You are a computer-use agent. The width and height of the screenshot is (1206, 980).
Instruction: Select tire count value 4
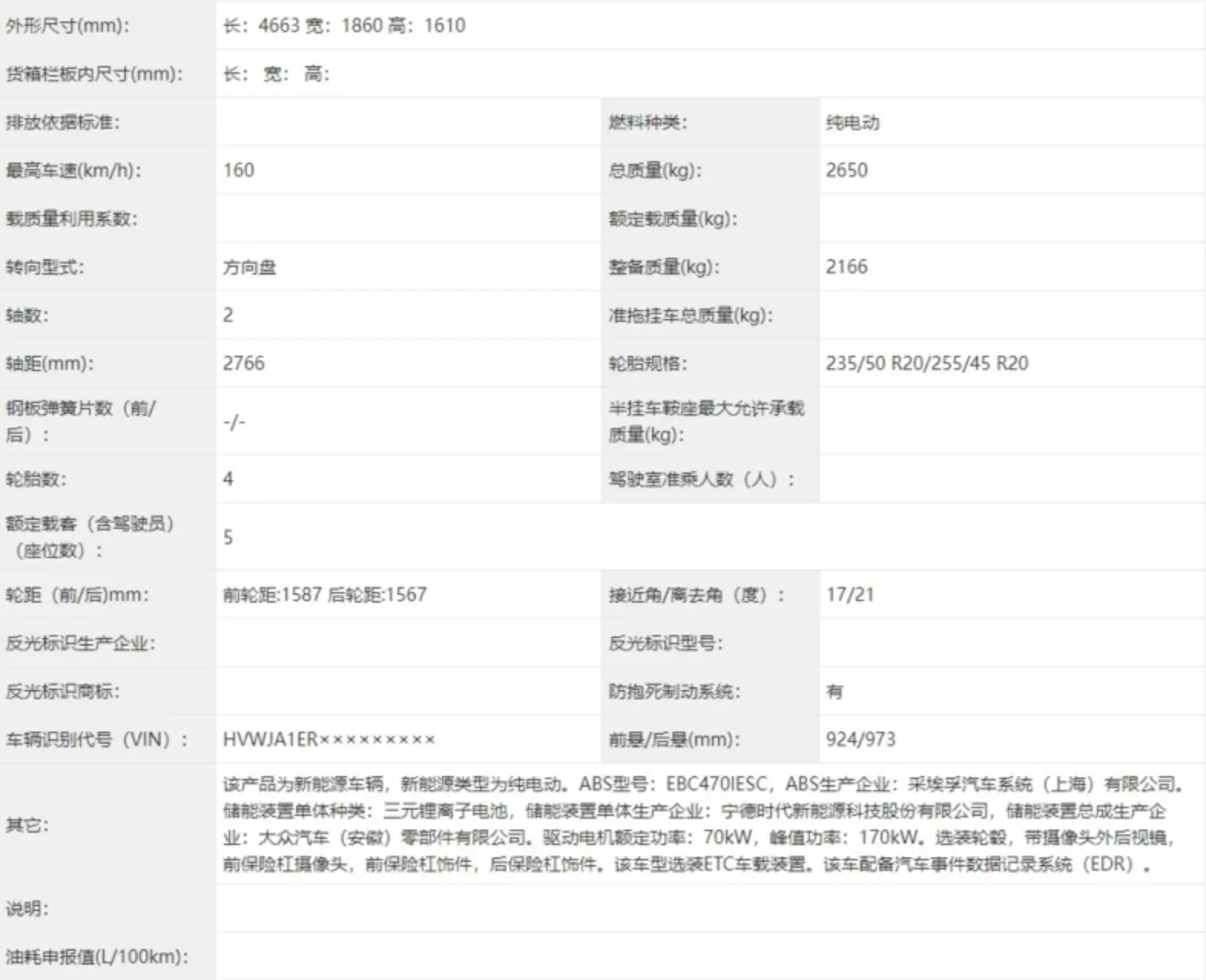[228, 479]
